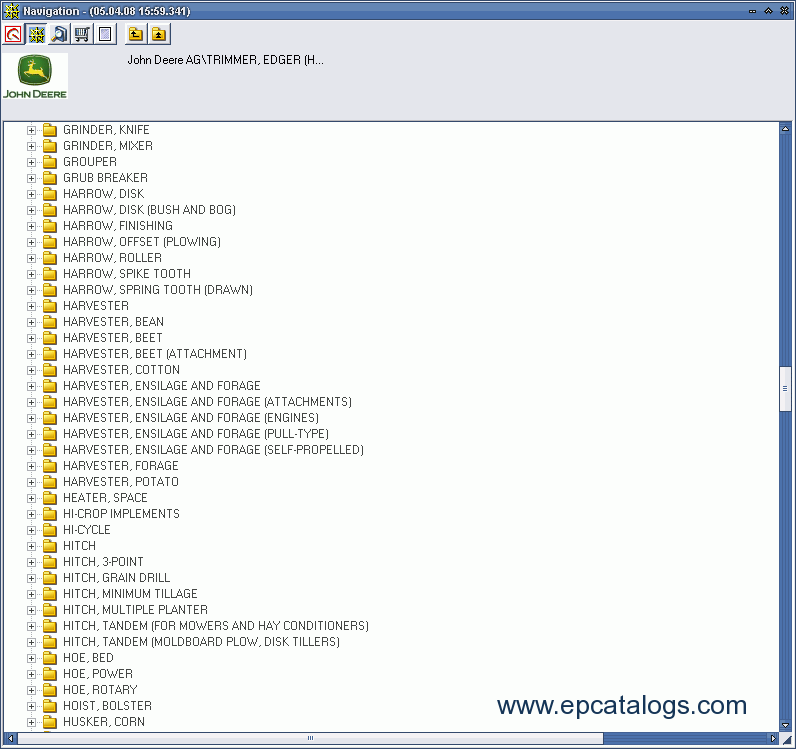Select the HARVESTER, POTATO folder icon
The height and width of the screenshot is (749, 796).
coord(49,482)
